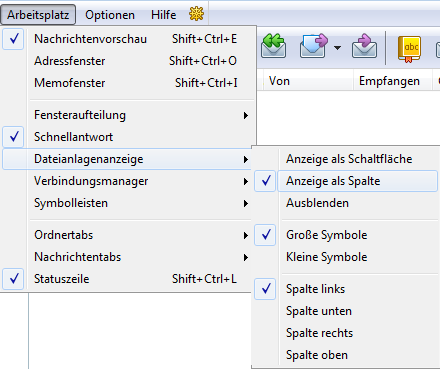Toggle Nachrichtenvorschau in the menu
The height and width of the screenshot is (369, 440).
129,39
